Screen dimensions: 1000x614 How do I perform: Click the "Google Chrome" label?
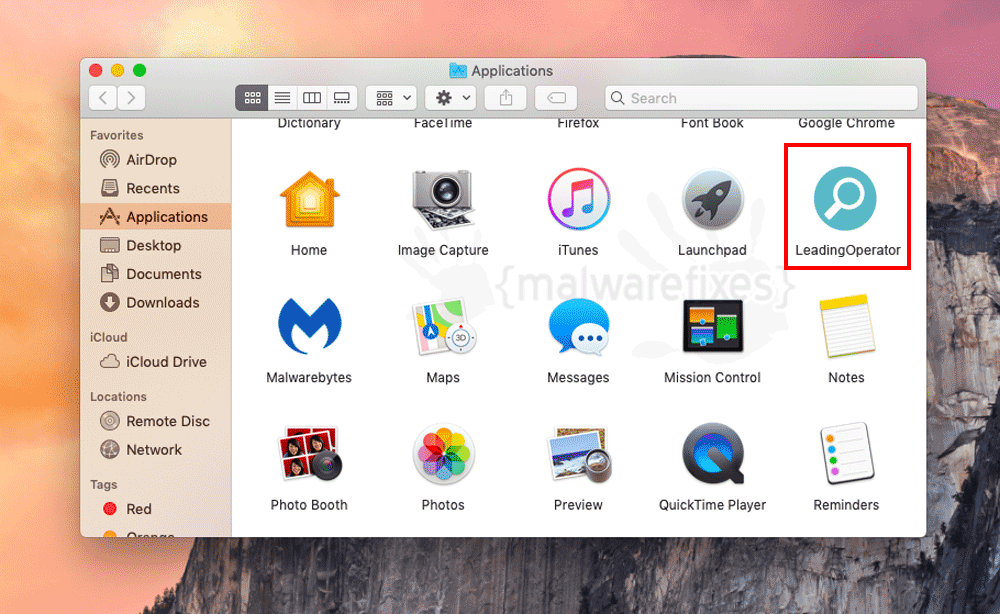click(846, 123)
